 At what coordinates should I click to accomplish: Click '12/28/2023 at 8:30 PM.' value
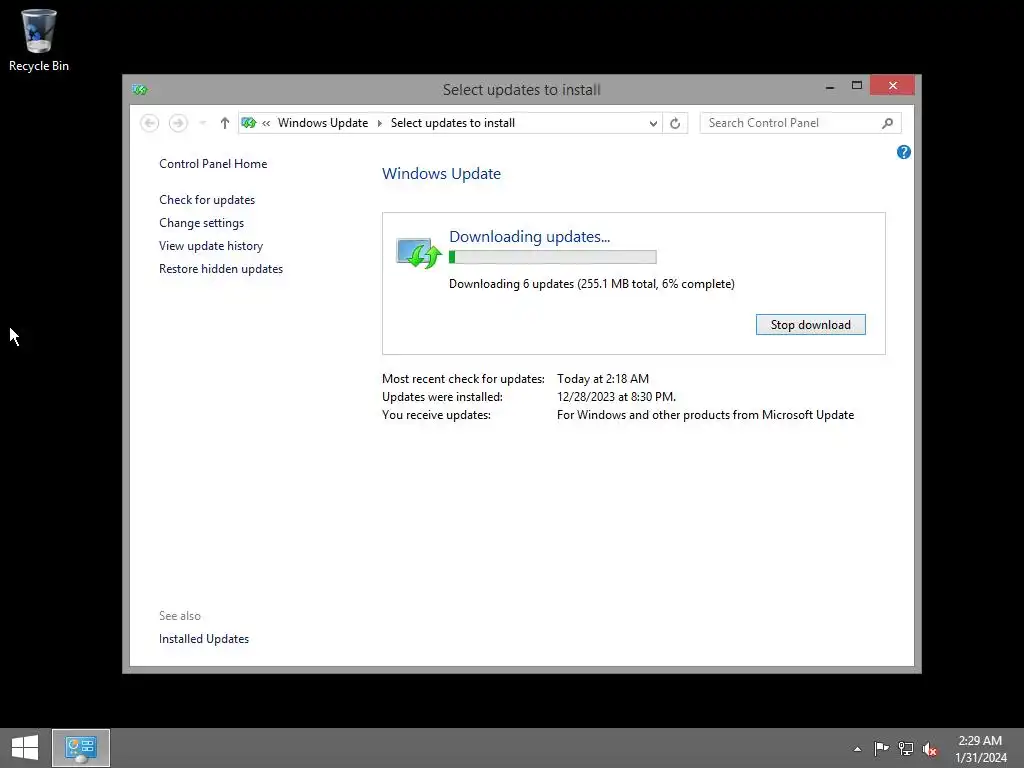point(616,397)
